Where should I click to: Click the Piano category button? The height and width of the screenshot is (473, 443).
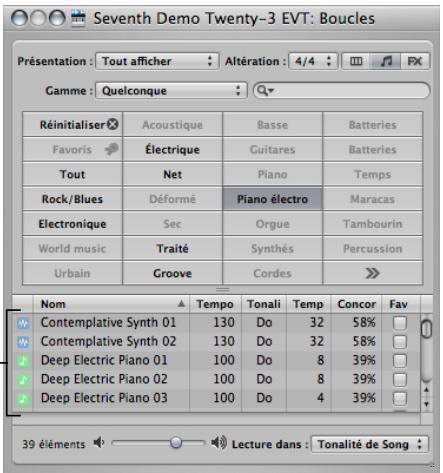[272, 174]
